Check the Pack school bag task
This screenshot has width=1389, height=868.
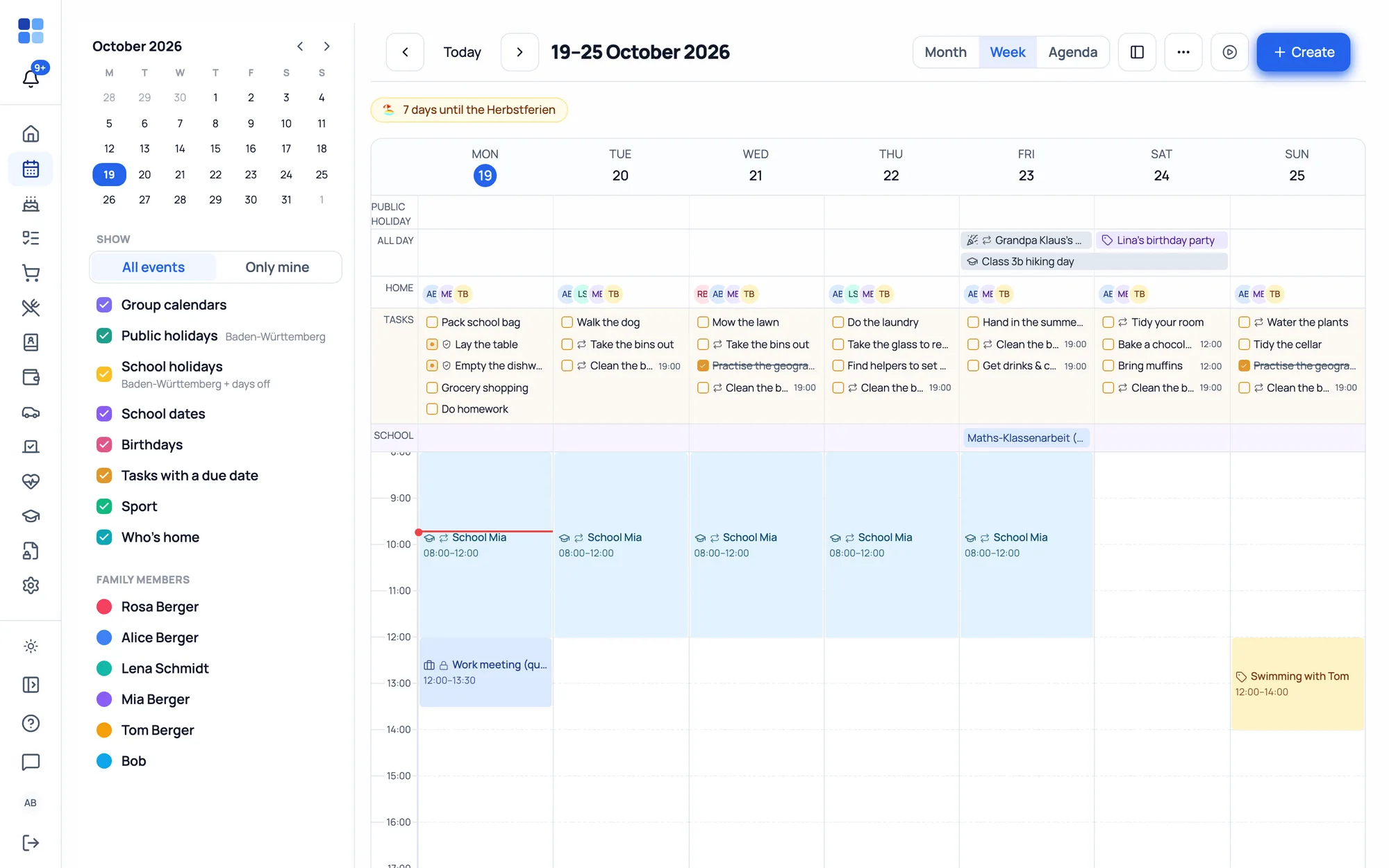tap(432, 322)
